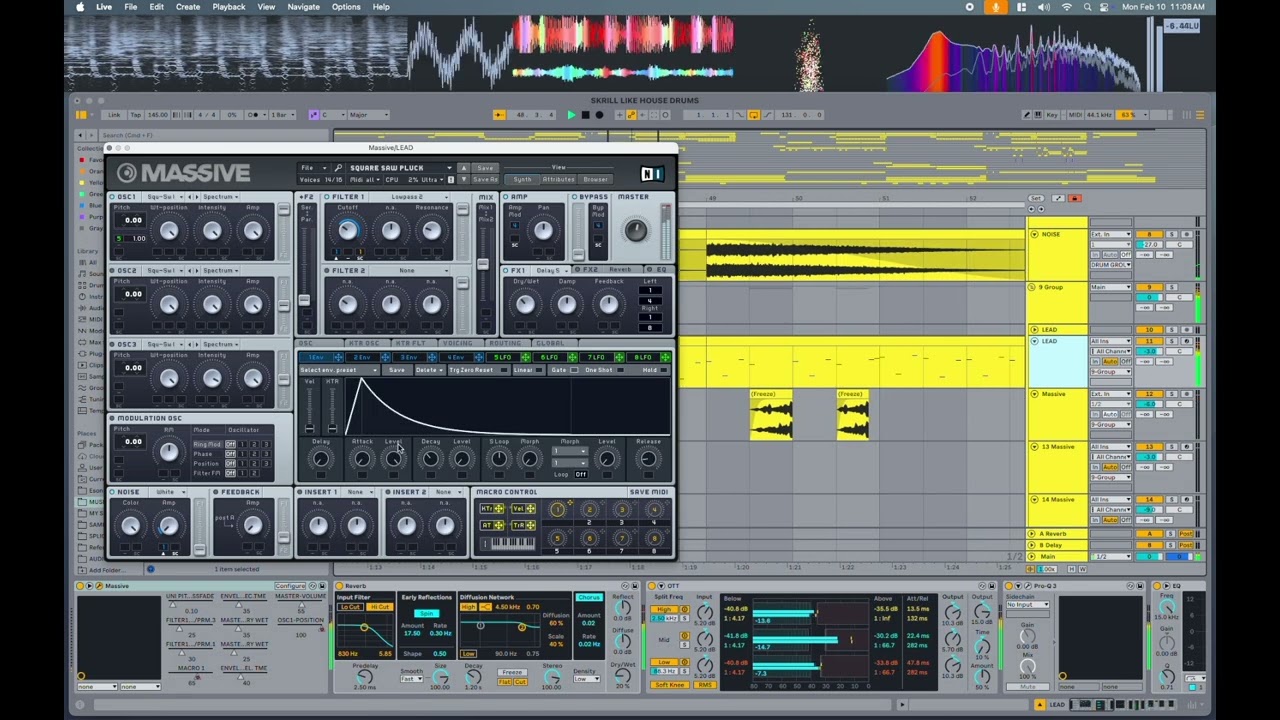Click the 2 Env drag-handle cross icon
This screenshot has height=720, width=1280.
click(x=387, y=357)
